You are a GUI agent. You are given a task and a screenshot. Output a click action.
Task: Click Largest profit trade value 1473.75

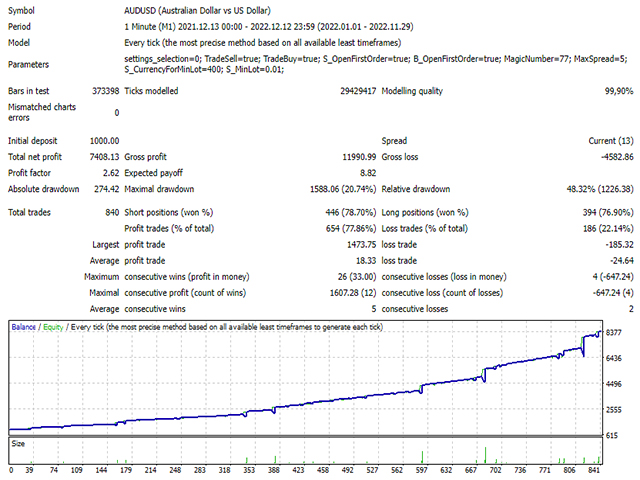coord(361,244)
